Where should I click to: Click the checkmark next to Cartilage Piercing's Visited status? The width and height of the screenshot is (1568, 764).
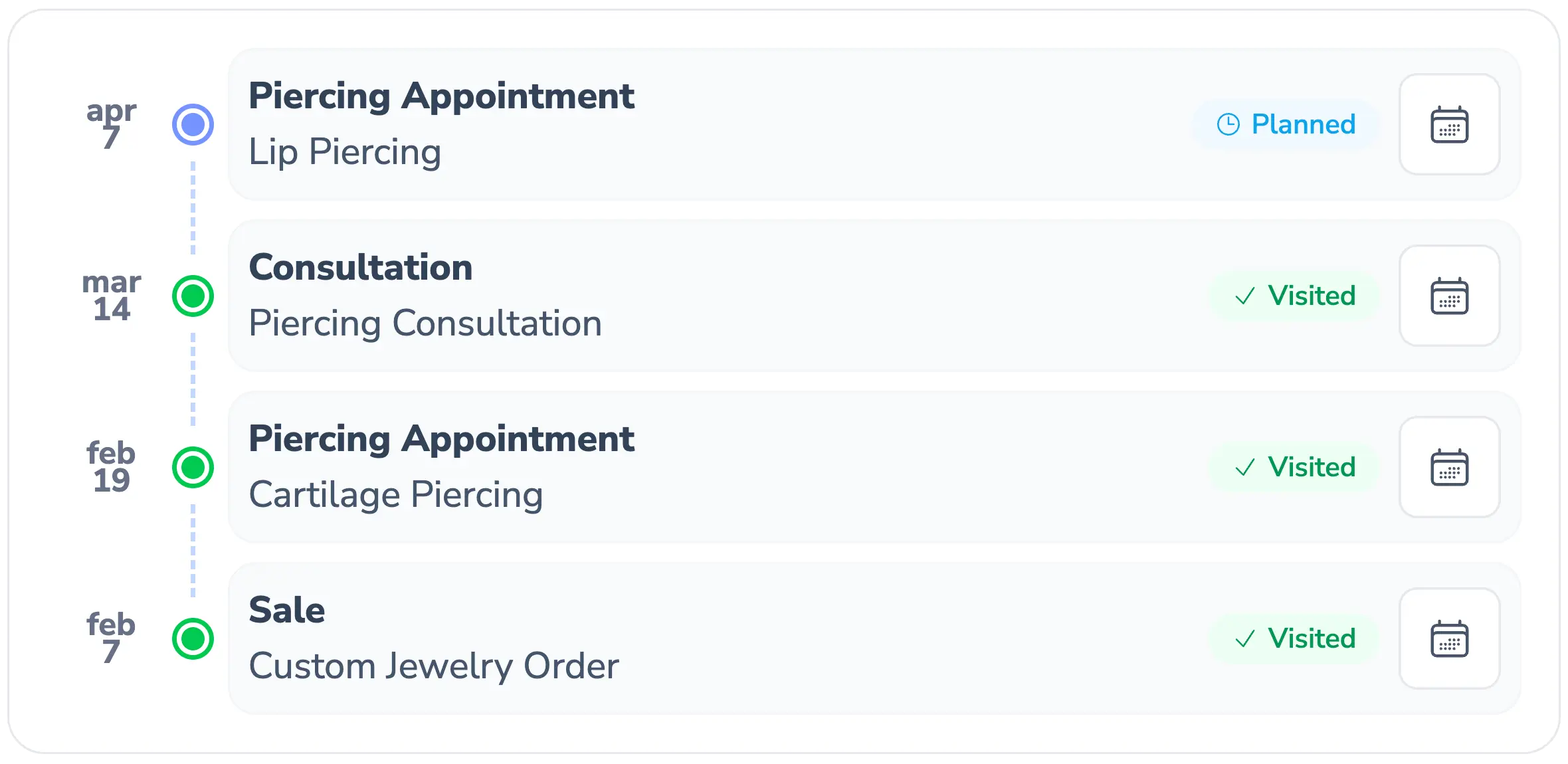point(1245,467)
